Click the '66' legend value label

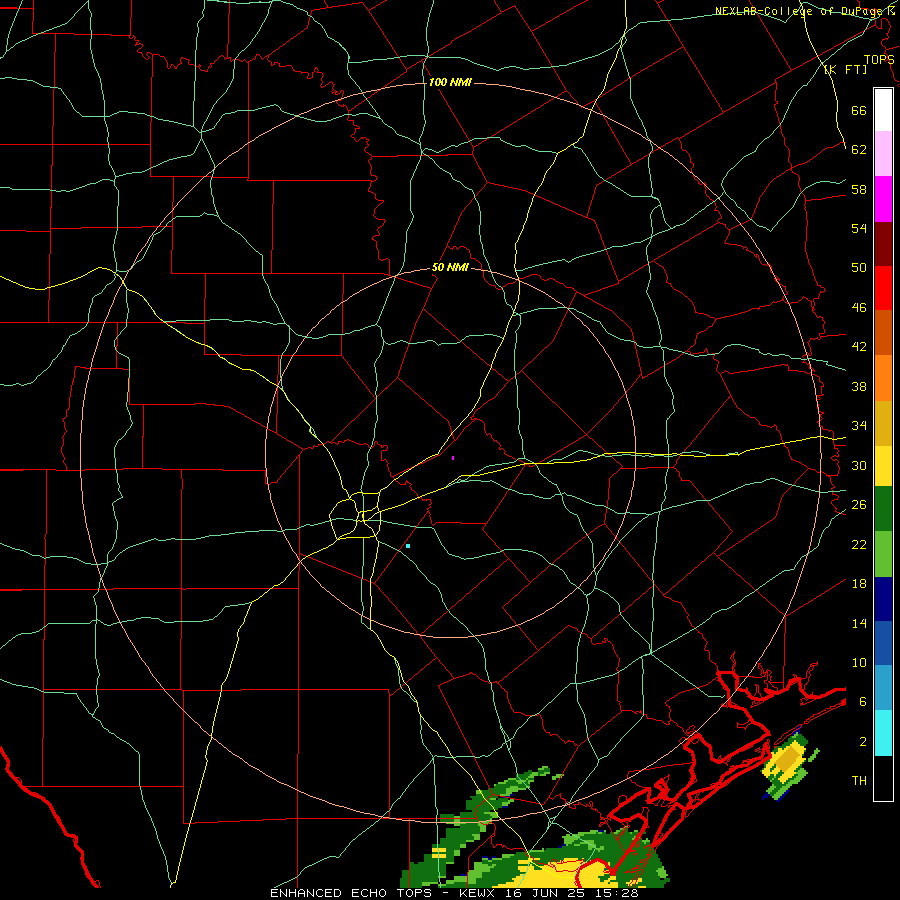coord(859,110)
